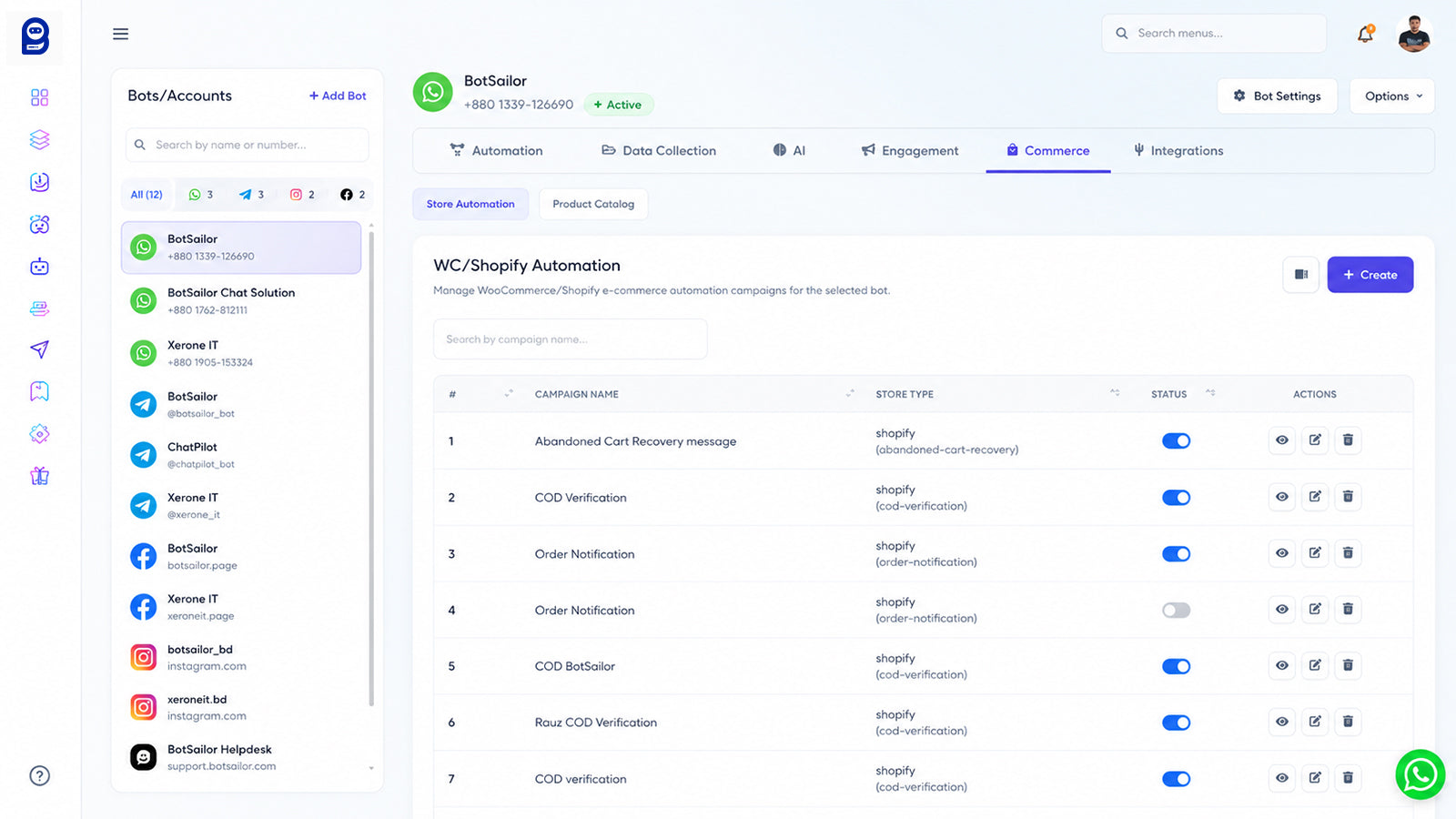Select the Xerone IT WhatsApp account +880 1905-153324
This screenshot has width=1456, height=819.
tap(241, 353)
